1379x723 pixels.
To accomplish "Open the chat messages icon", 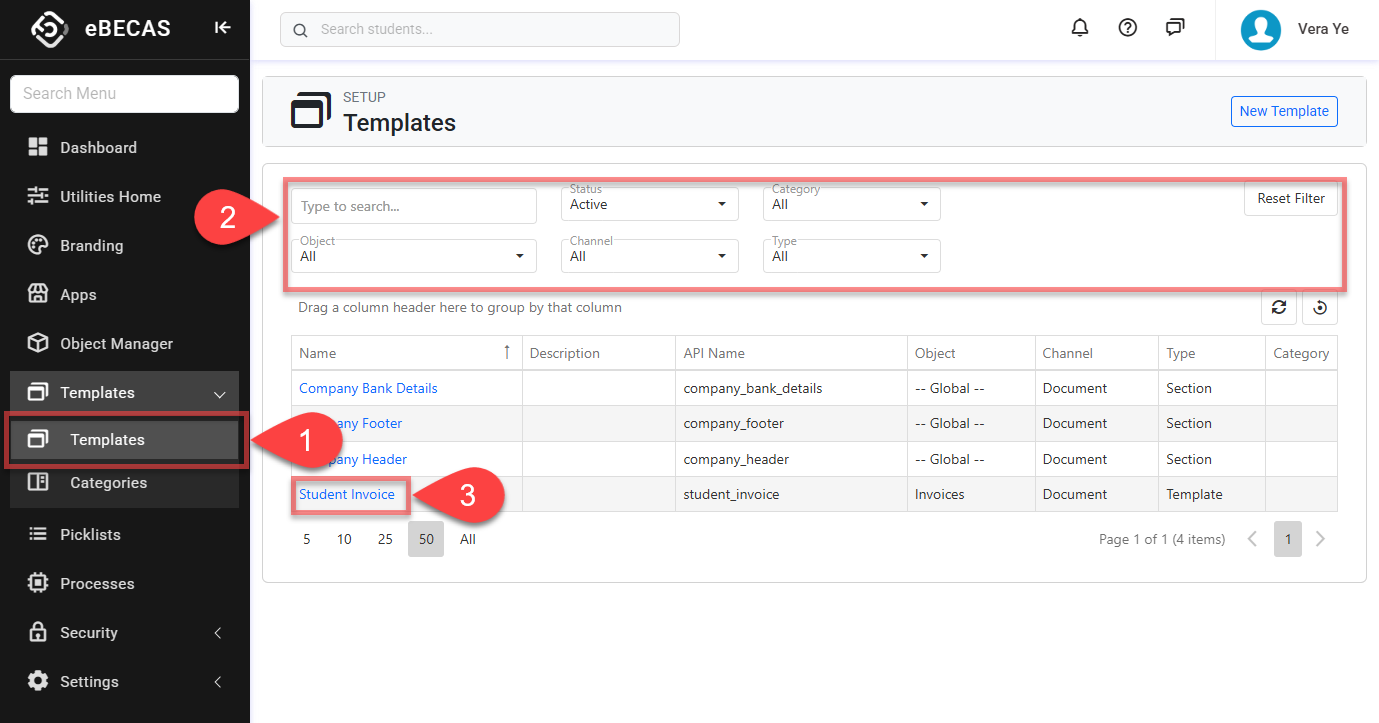I will [x=1175, y=28].
